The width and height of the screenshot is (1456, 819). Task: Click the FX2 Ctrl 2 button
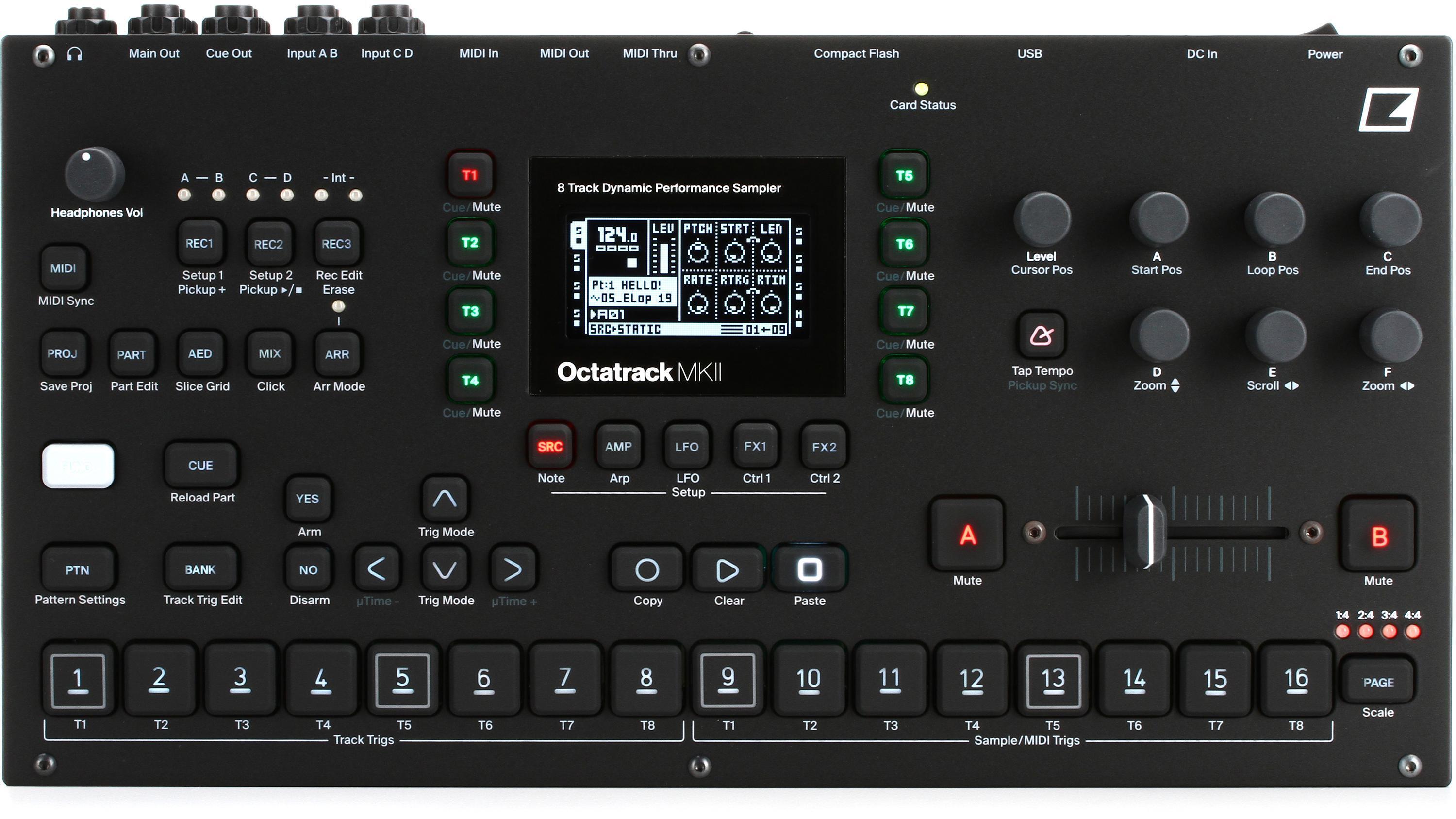click(x=824, y=446)
